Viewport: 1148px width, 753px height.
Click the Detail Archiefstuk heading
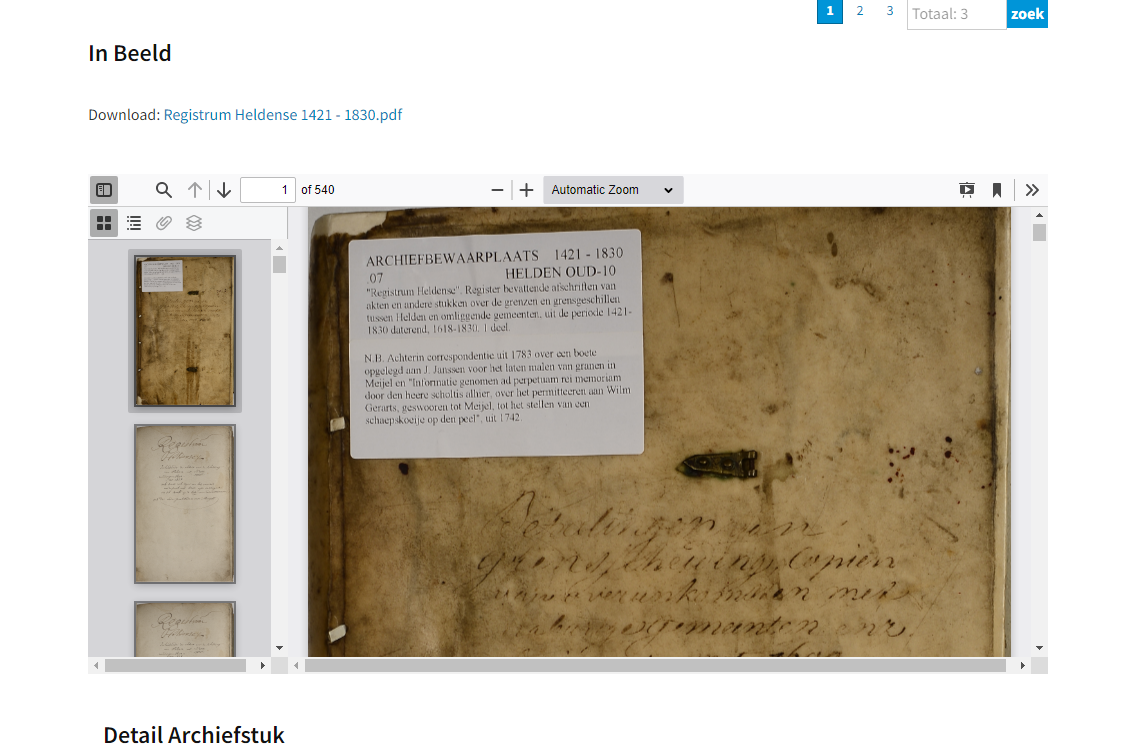pos(193,735)
